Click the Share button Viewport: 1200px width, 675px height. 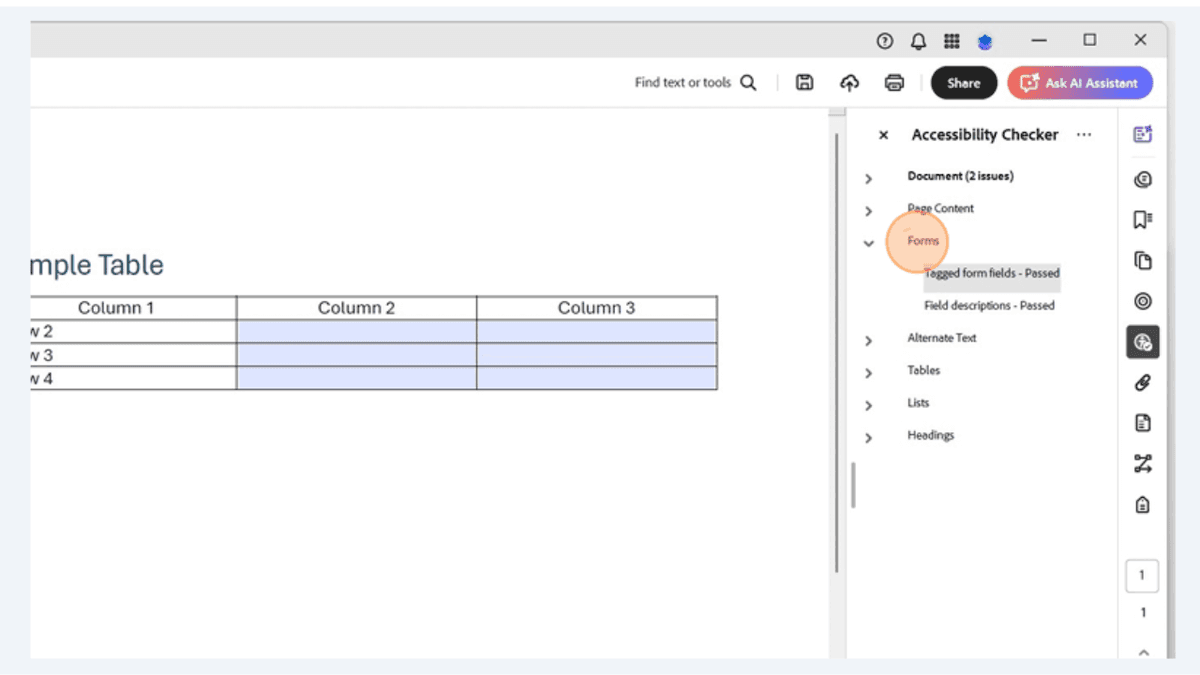[x=963, y=82]
